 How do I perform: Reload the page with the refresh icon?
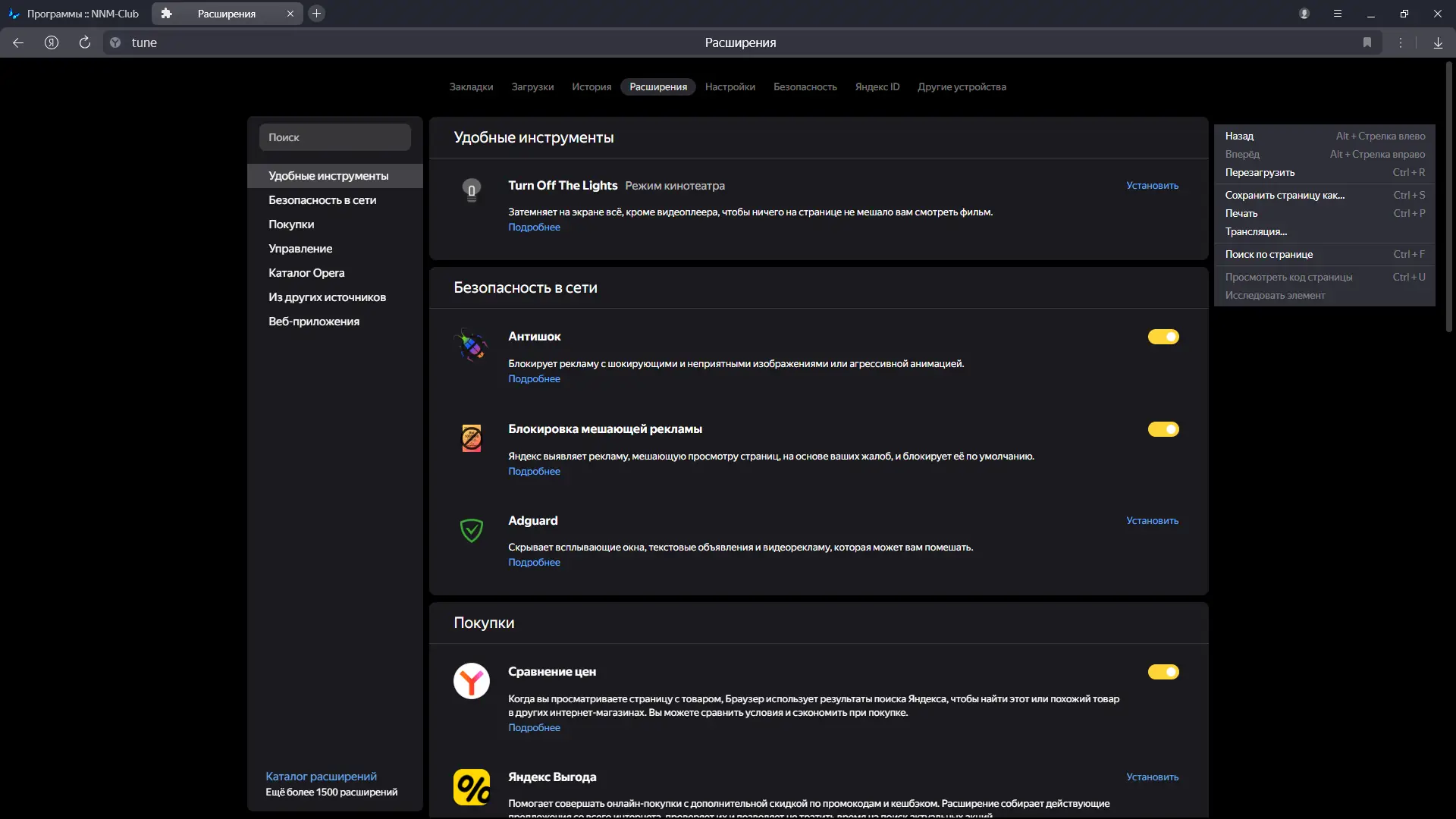85,42
